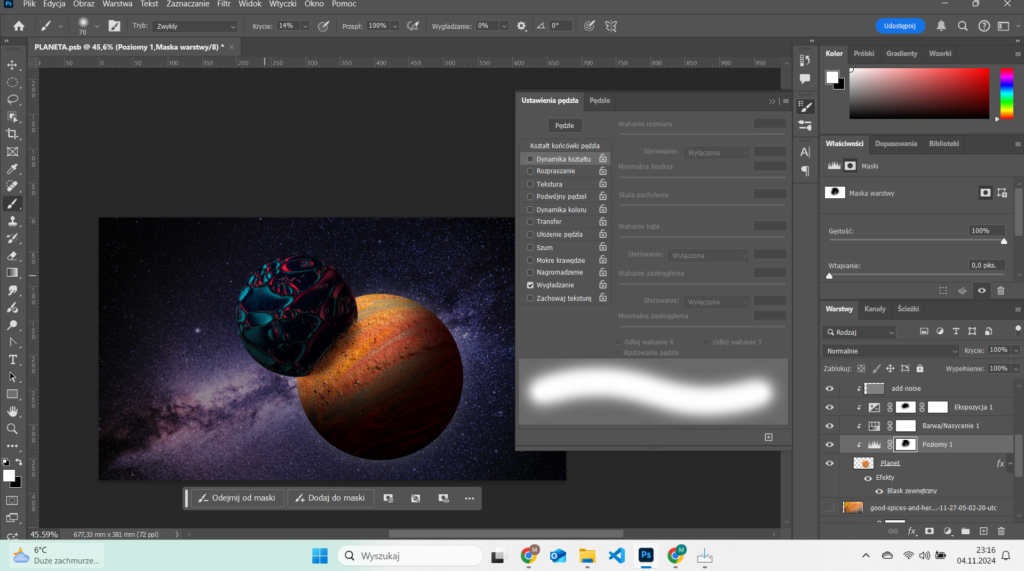1024x571 pixels.
Task: Delete mask trash icon in Properties
Action: [x=1000, y=291]
